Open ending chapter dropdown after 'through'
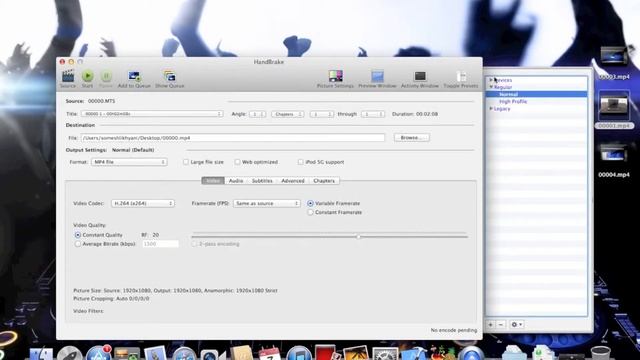Screen dimensions: 640x360 pos(373,114)
